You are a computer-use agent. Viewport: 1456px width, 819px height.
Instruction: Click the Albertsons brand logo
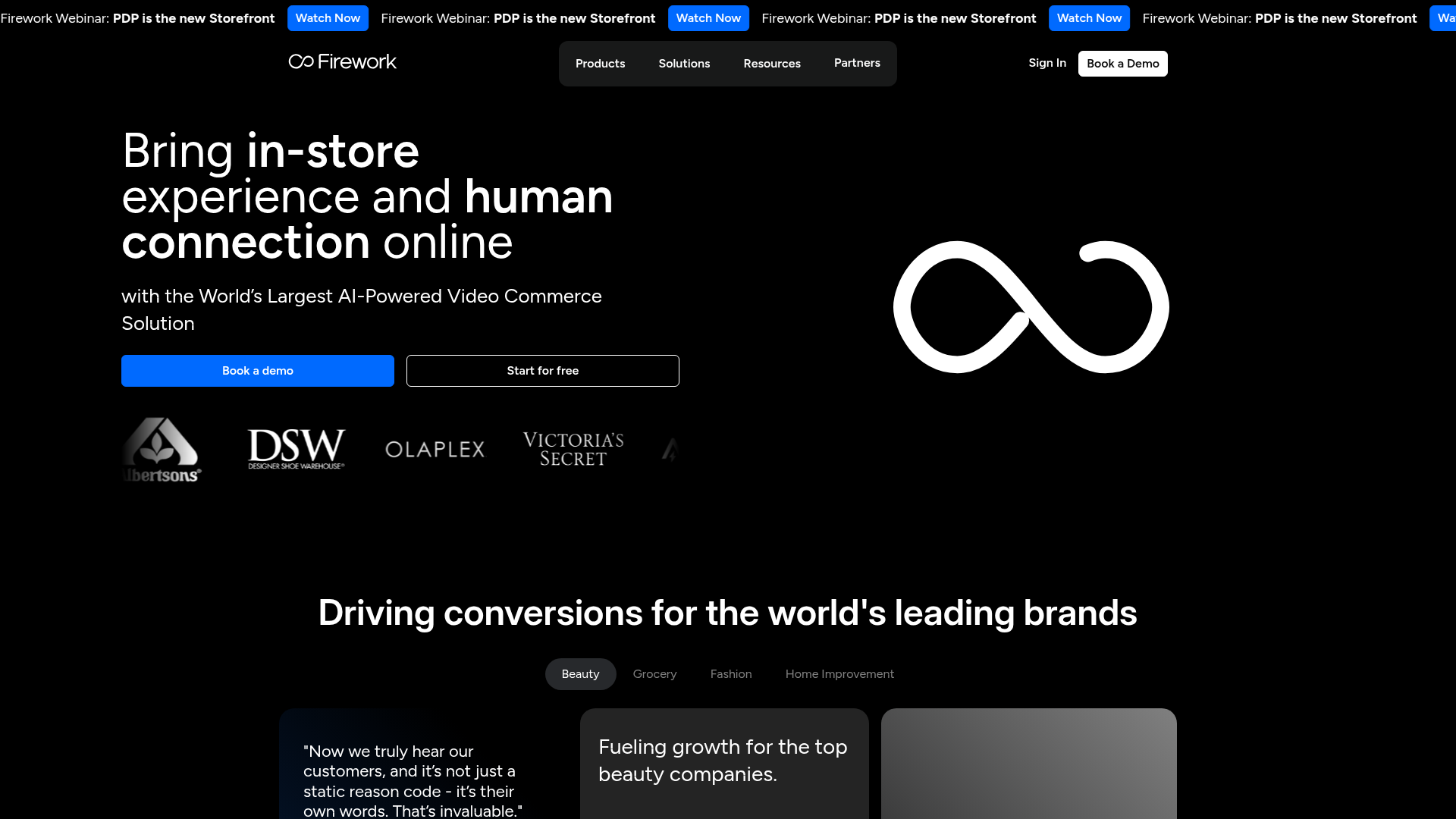coord(161,450)
